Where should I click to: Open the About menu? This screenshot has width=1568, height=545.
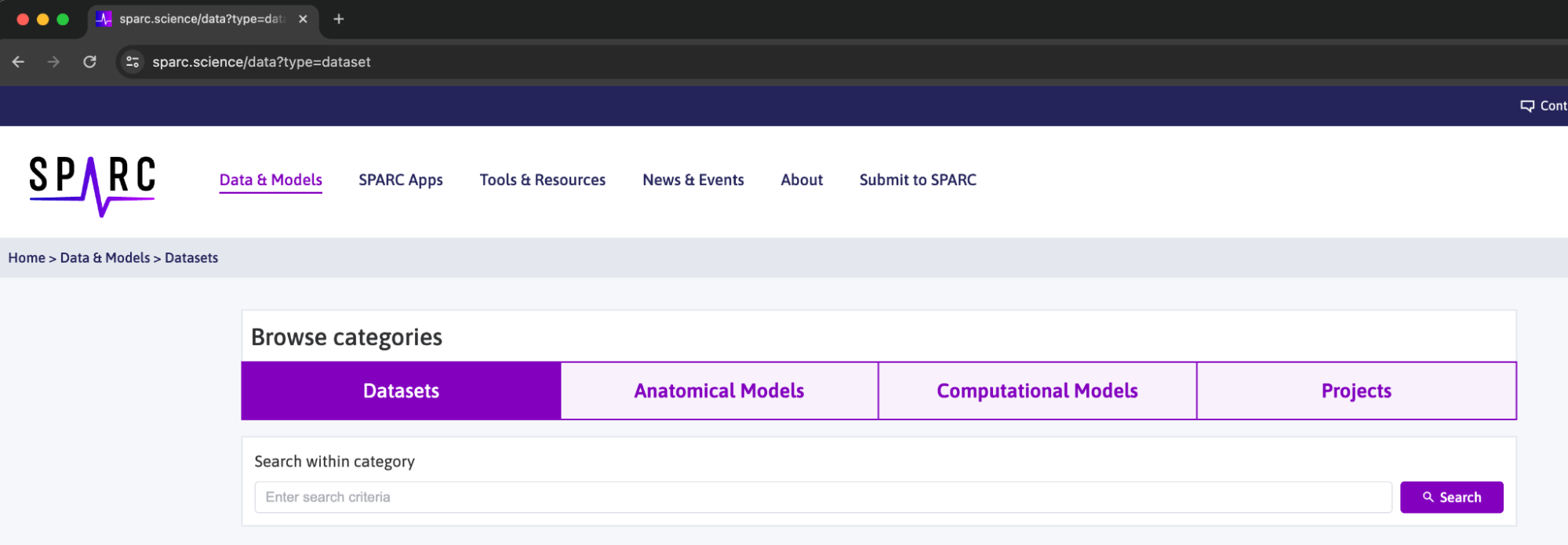tap(802, 180)
